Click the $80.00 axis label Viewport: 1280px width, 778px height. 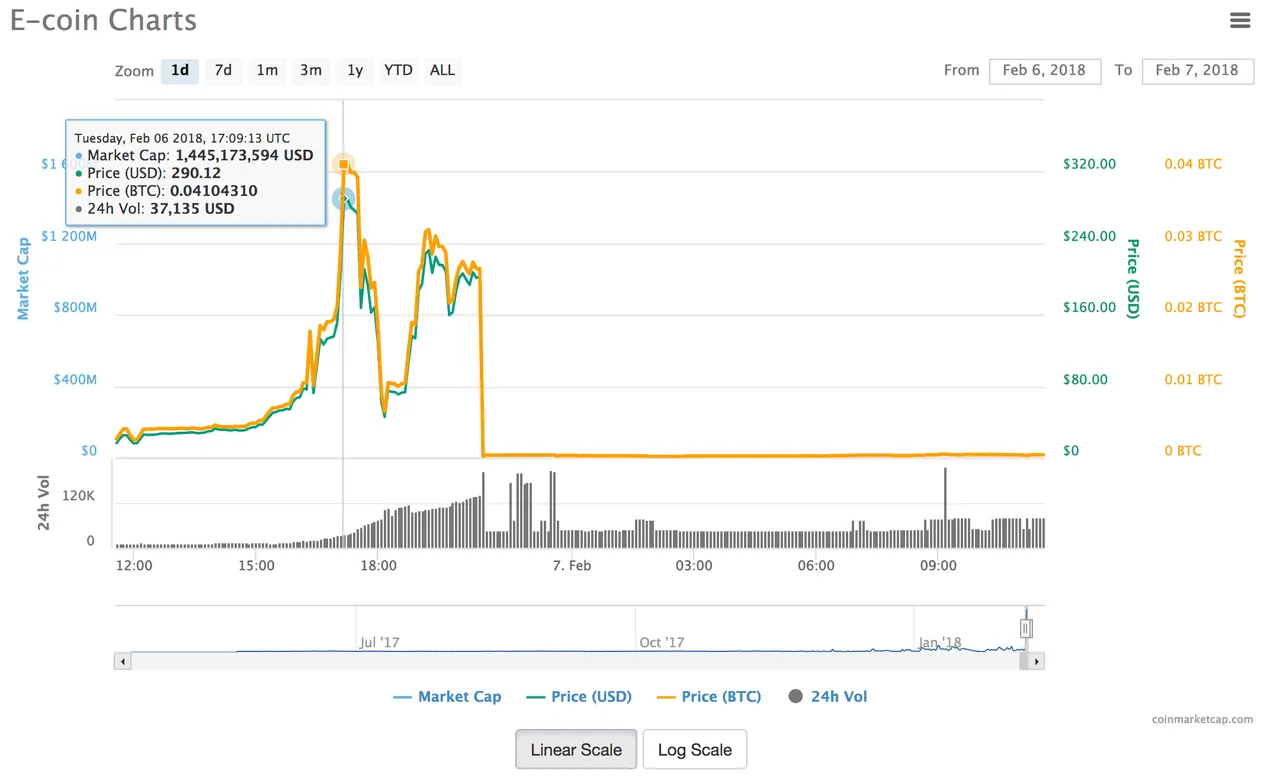point(1085,379)
